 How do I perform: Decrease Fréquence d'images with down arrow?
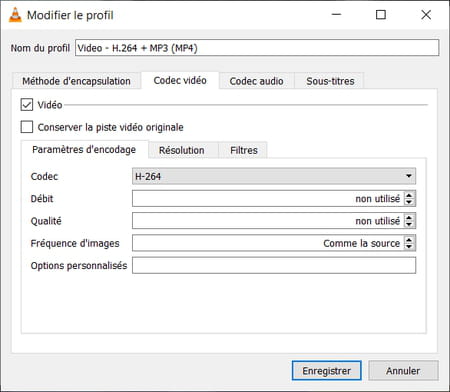409,247
